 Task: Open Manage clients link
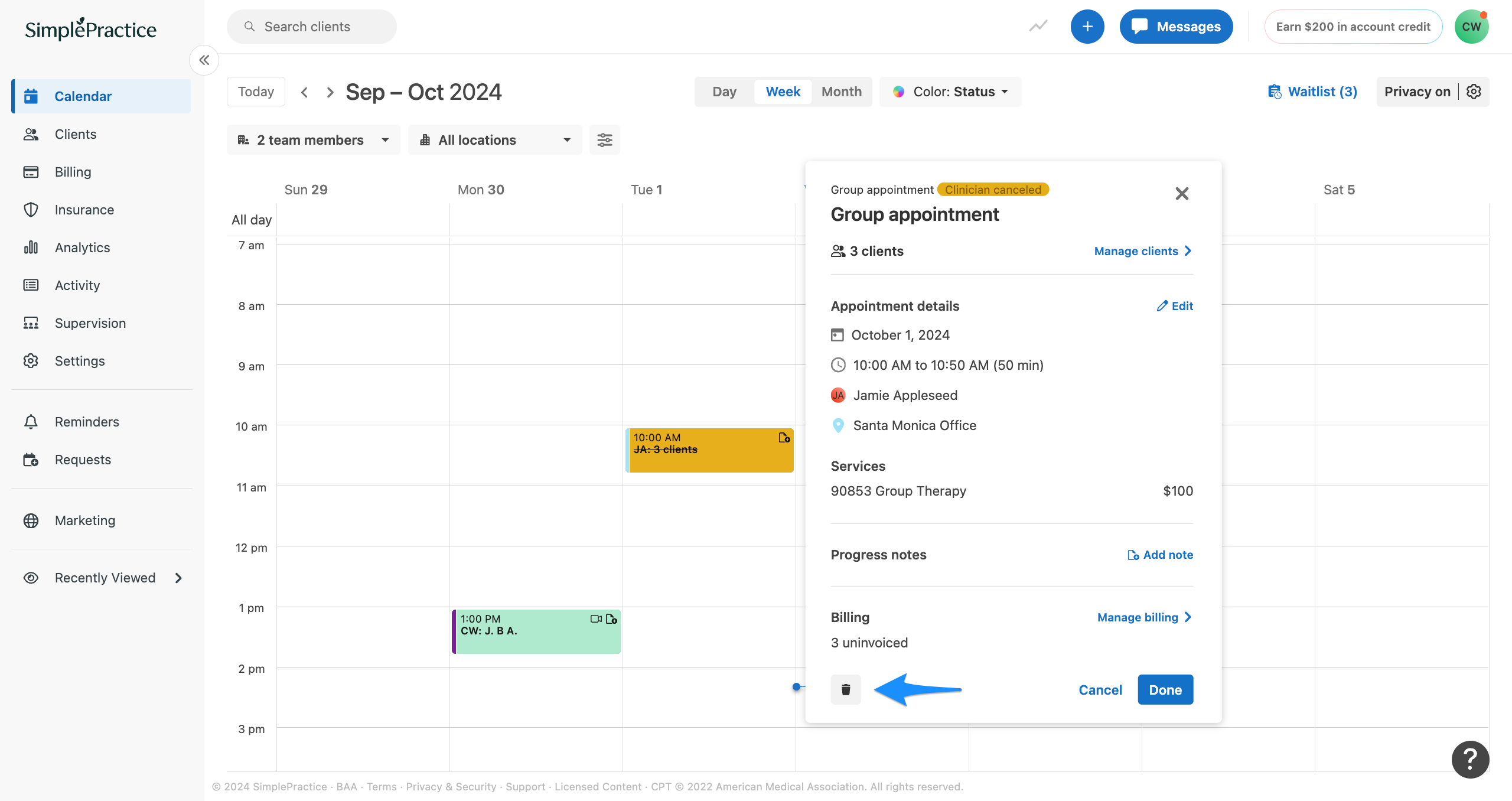[1143, 251]
